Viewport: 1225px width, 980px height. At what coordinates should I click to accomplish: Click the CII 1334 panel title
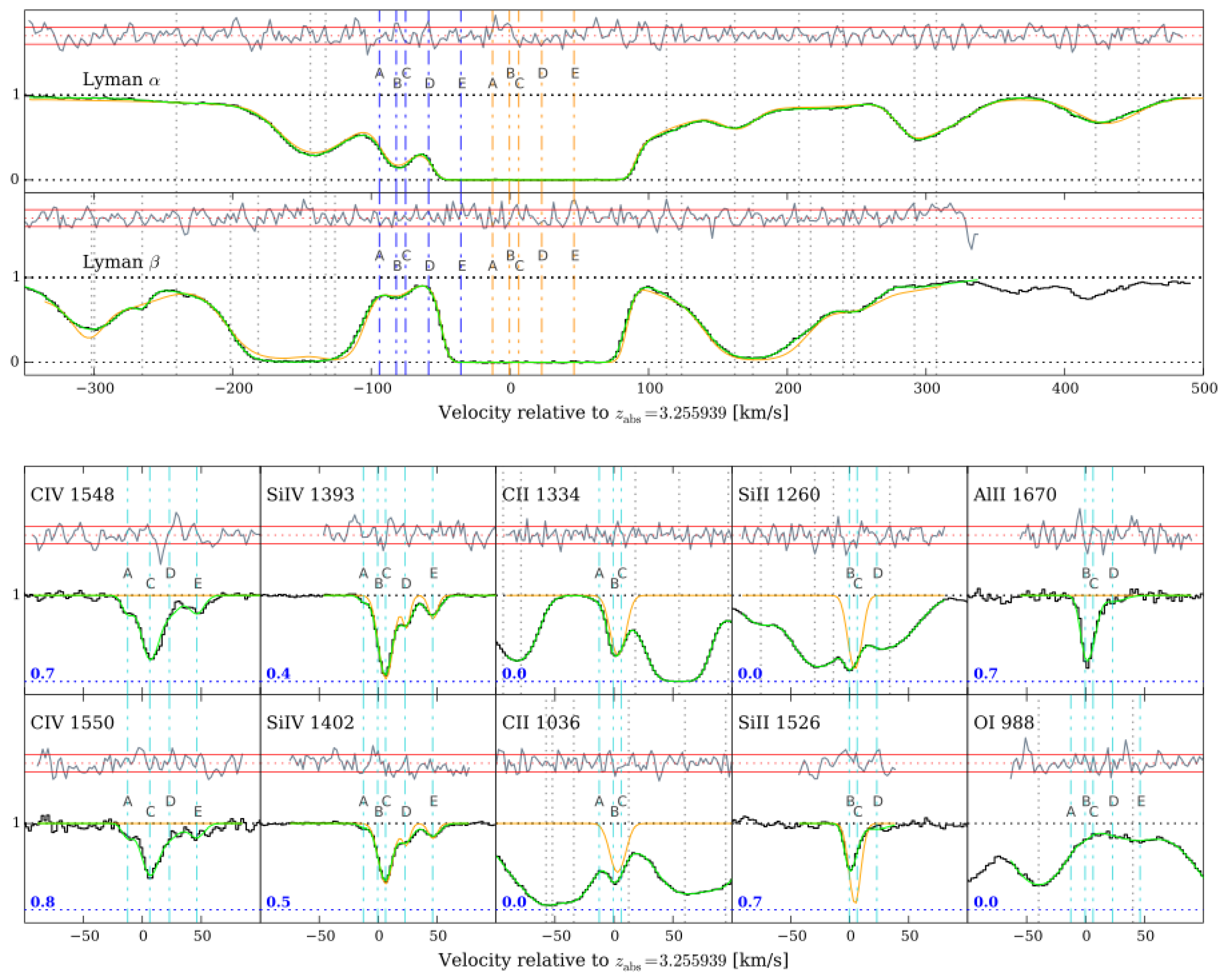[x=541, y=494]
